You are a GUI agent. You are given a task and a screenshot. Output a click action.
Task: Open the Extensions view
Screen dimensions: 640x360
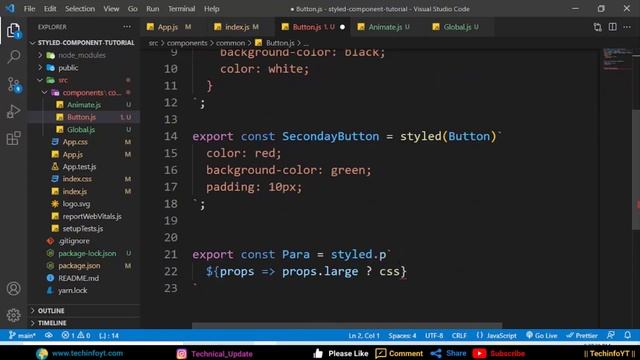[x=13, y=138]
